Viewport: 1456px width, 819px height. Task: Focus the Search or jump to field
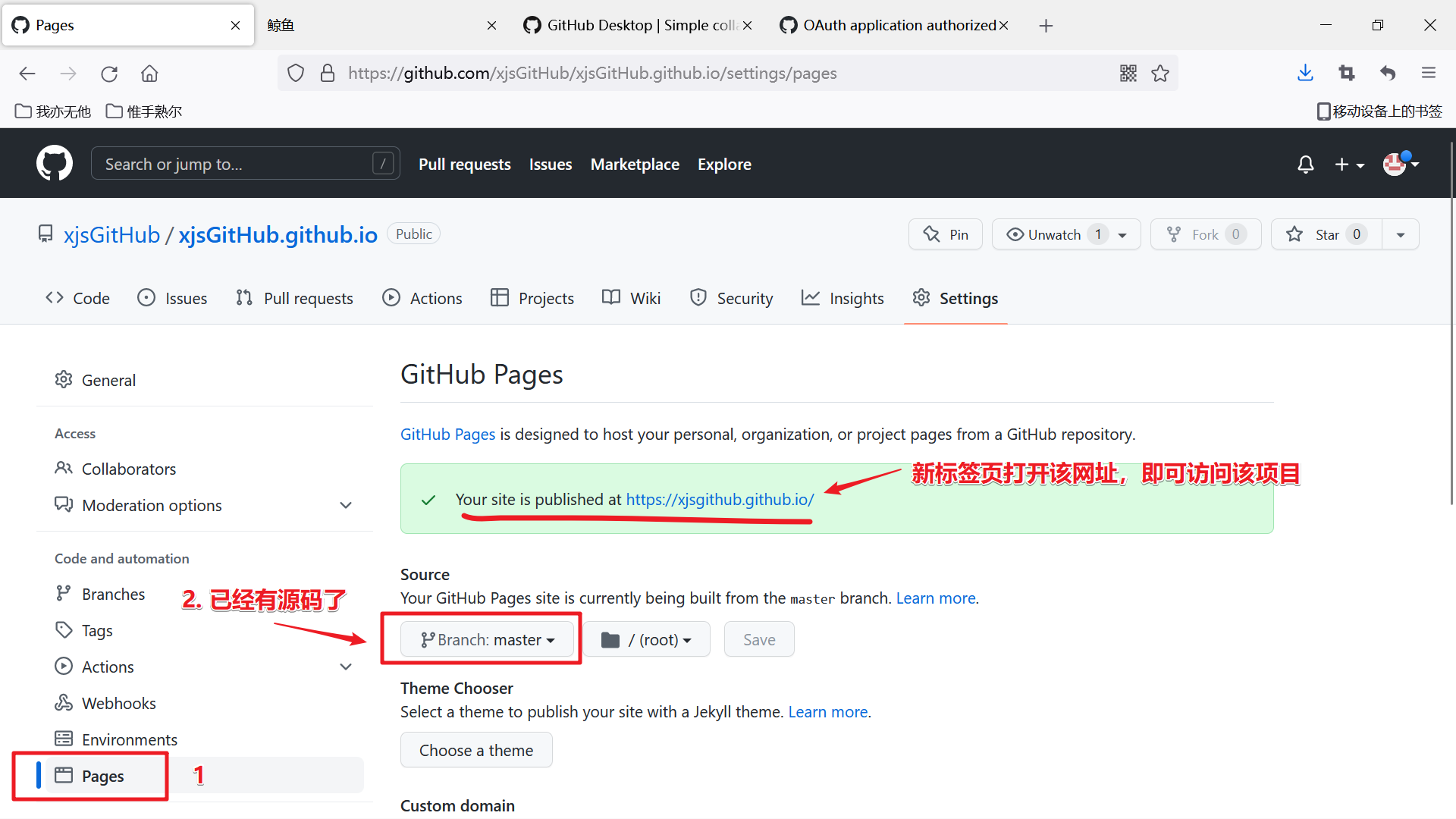(246, 164)
